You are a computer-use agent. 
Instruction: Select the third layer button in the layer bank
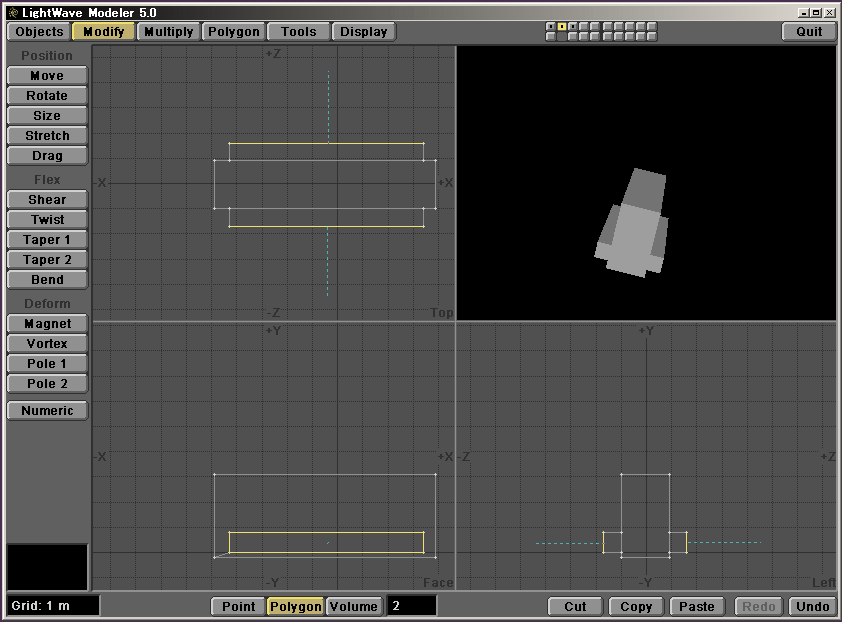click(x=573, y=27)
